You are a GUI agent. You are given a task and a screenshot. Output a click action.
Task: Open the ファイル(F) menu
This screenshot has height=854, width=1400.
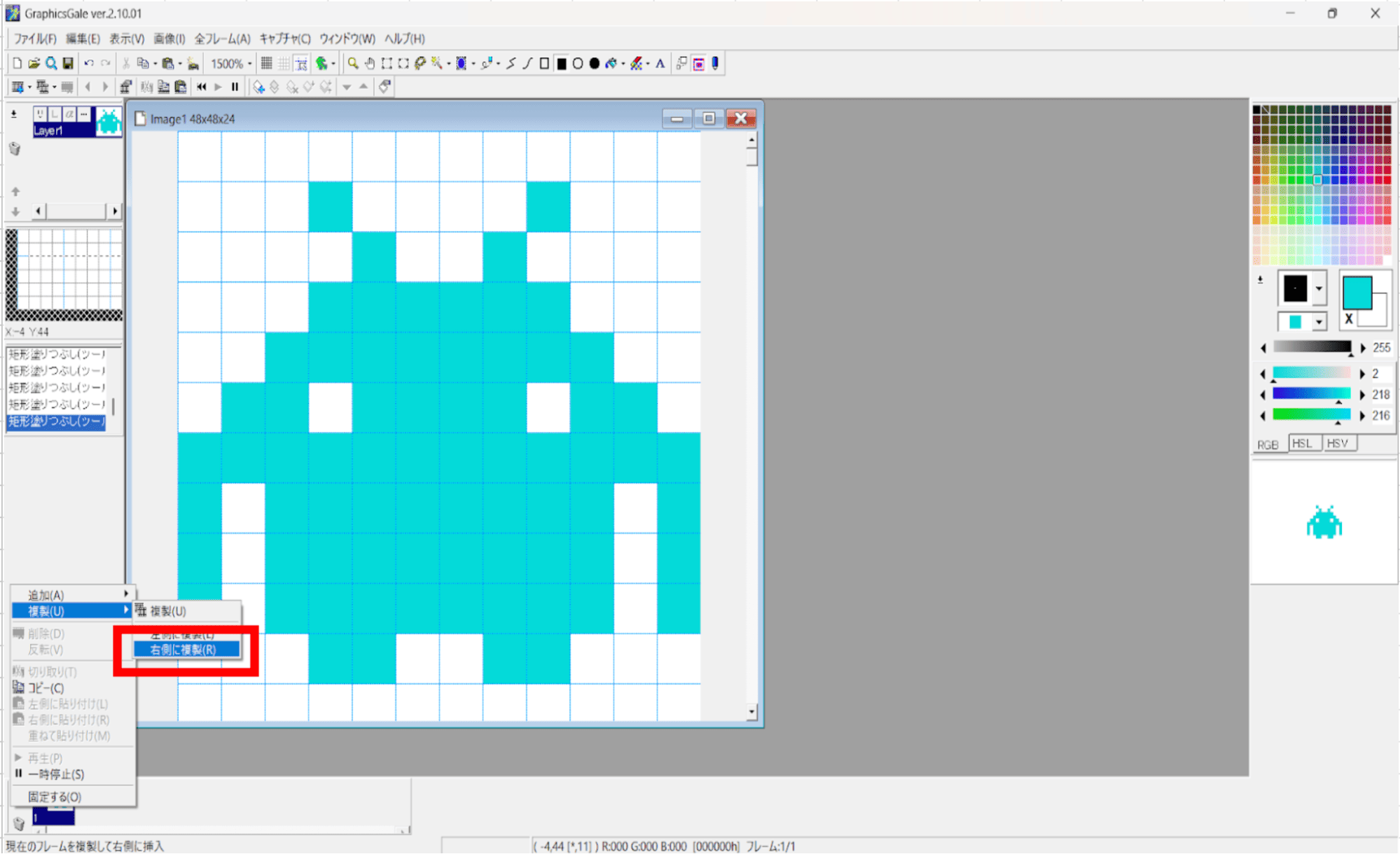click(x=35, y=39)
